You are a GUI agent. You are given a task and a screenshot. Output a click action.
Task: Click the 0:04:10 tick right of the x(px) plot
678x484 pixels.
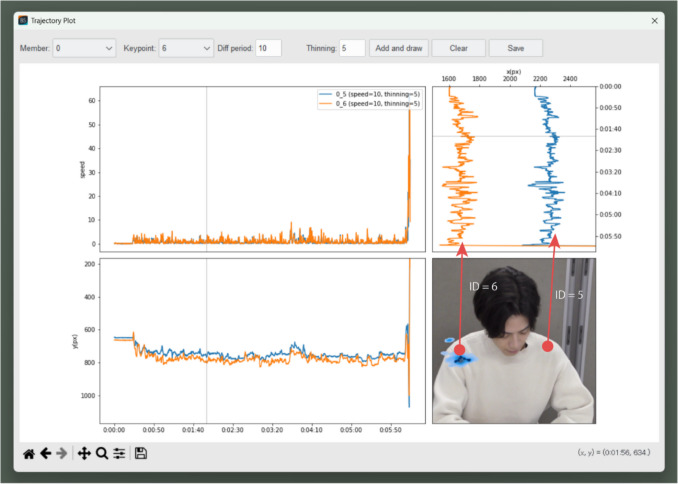611,193
